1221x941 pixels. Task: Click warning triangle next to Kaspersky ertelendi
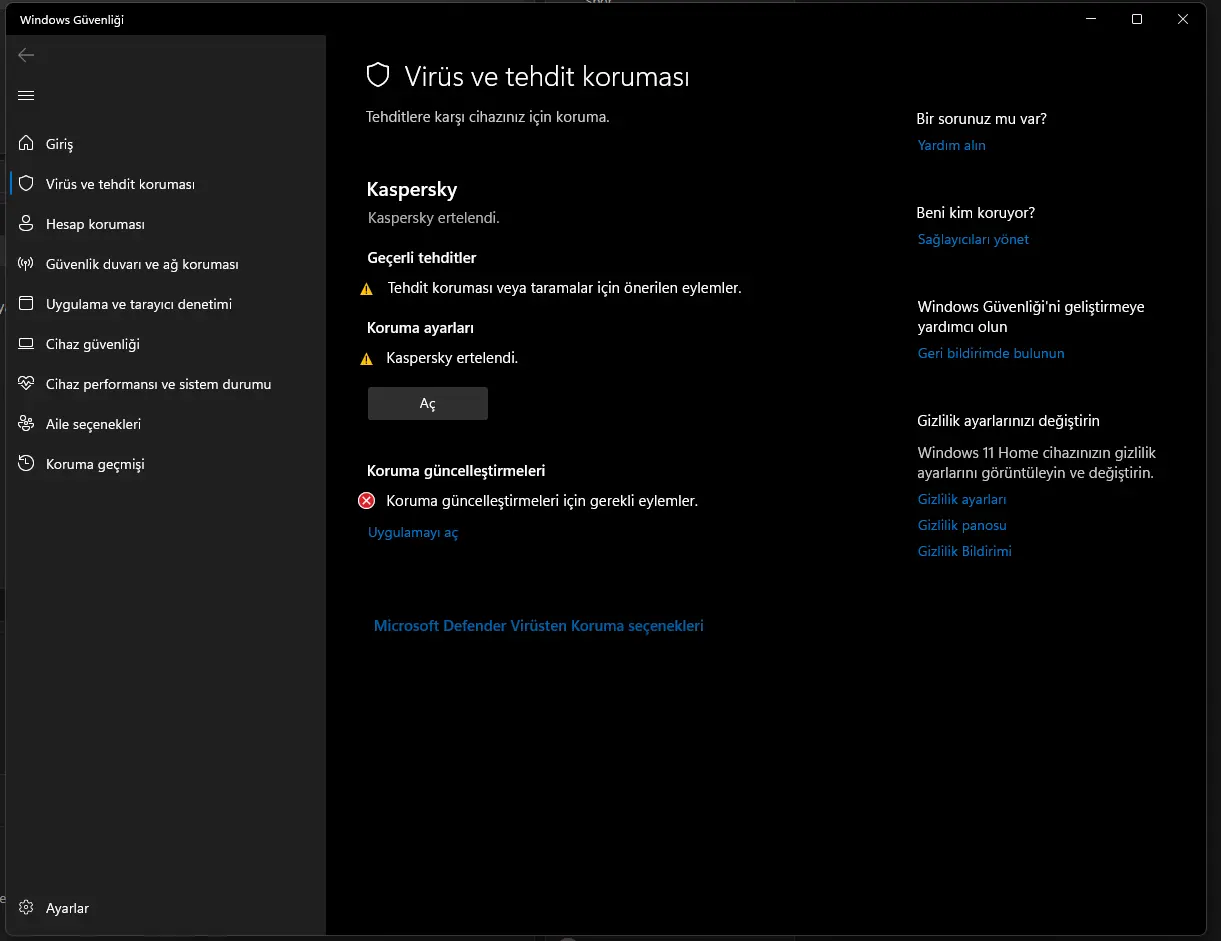pyautogui.click(x=366, y=358)
